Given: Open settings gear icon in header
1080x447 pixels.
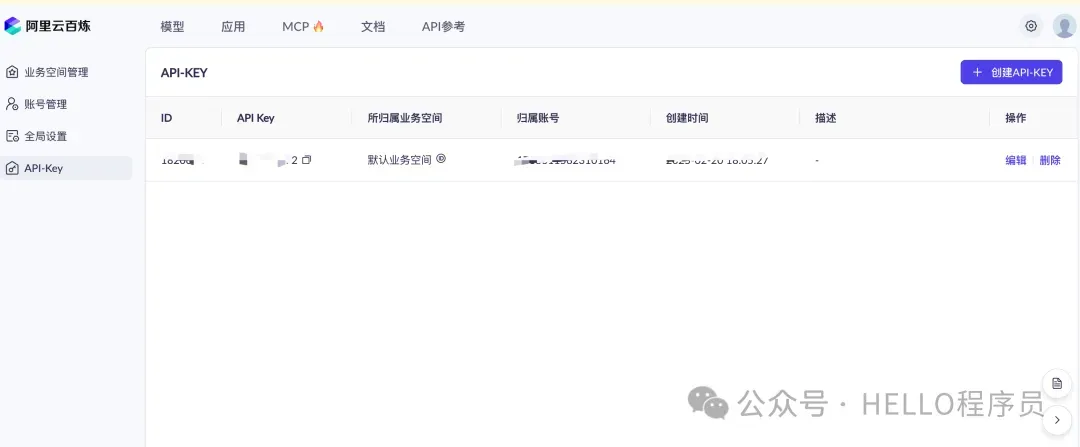Looking at the screenshot, I should [1031, 26].
